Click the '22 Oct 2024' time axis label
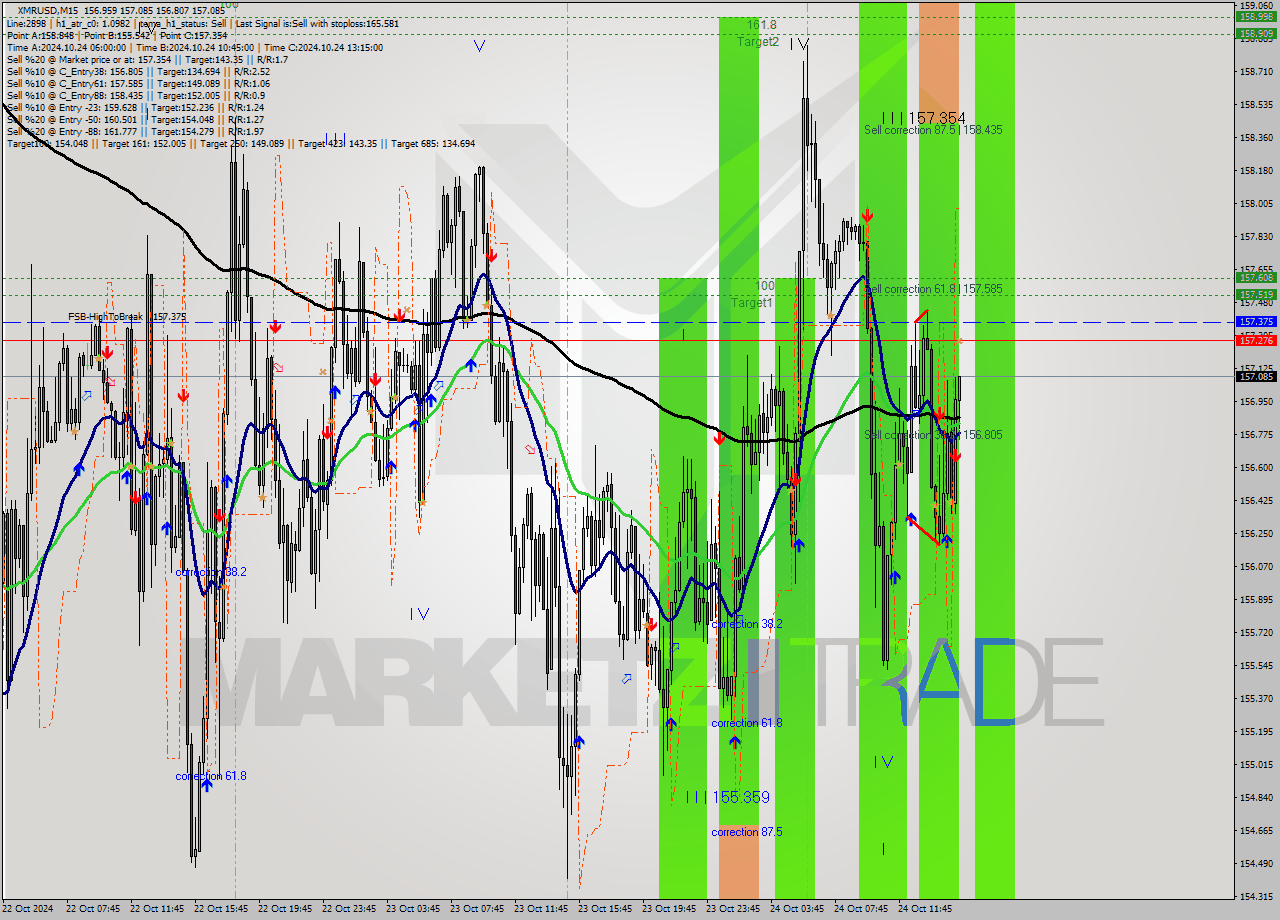Image resolution: width=1280 pixels, height=920 pixels. pyautogui.click(x=28, y=909)
